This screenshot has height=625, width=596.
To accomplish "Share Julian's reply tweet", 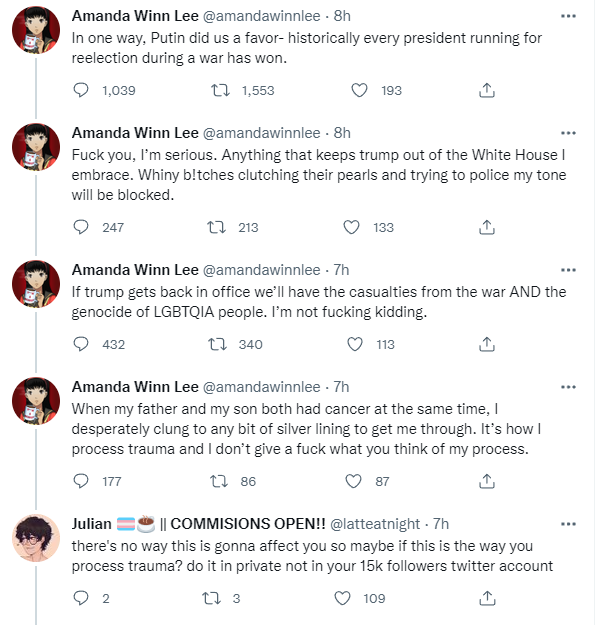I will 486,598.
